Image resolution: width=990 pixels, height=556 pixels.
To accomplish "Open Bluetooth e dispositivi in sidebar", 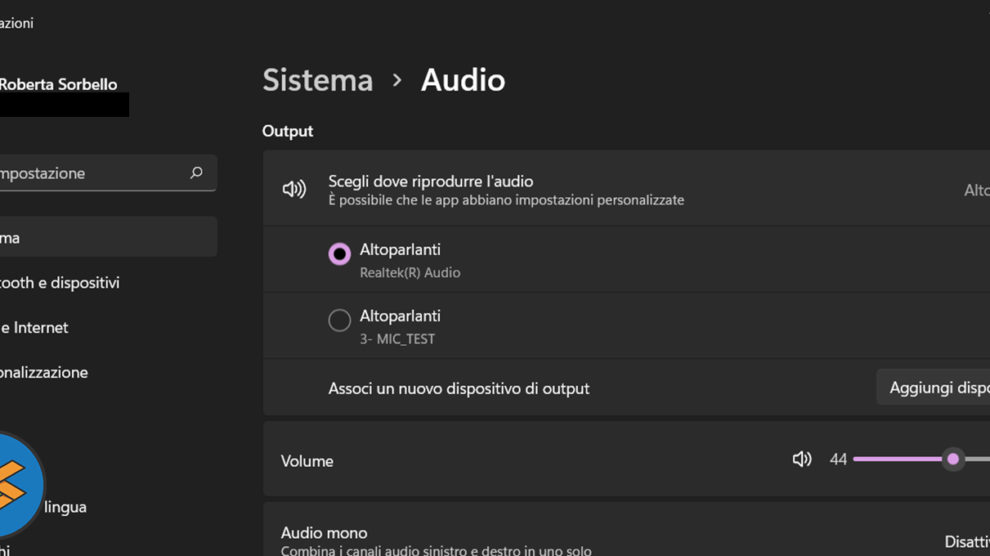I will [x=60, y=283].
